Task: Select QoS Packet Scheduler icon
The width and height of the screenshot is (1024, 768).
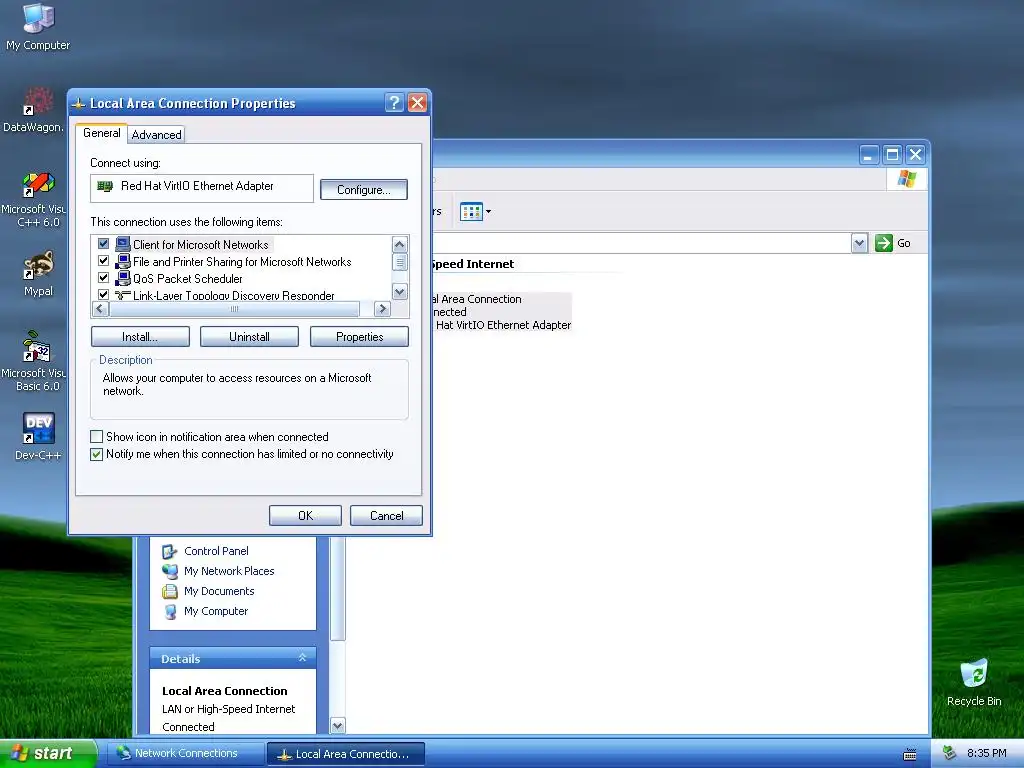Action: click(123, 278)
